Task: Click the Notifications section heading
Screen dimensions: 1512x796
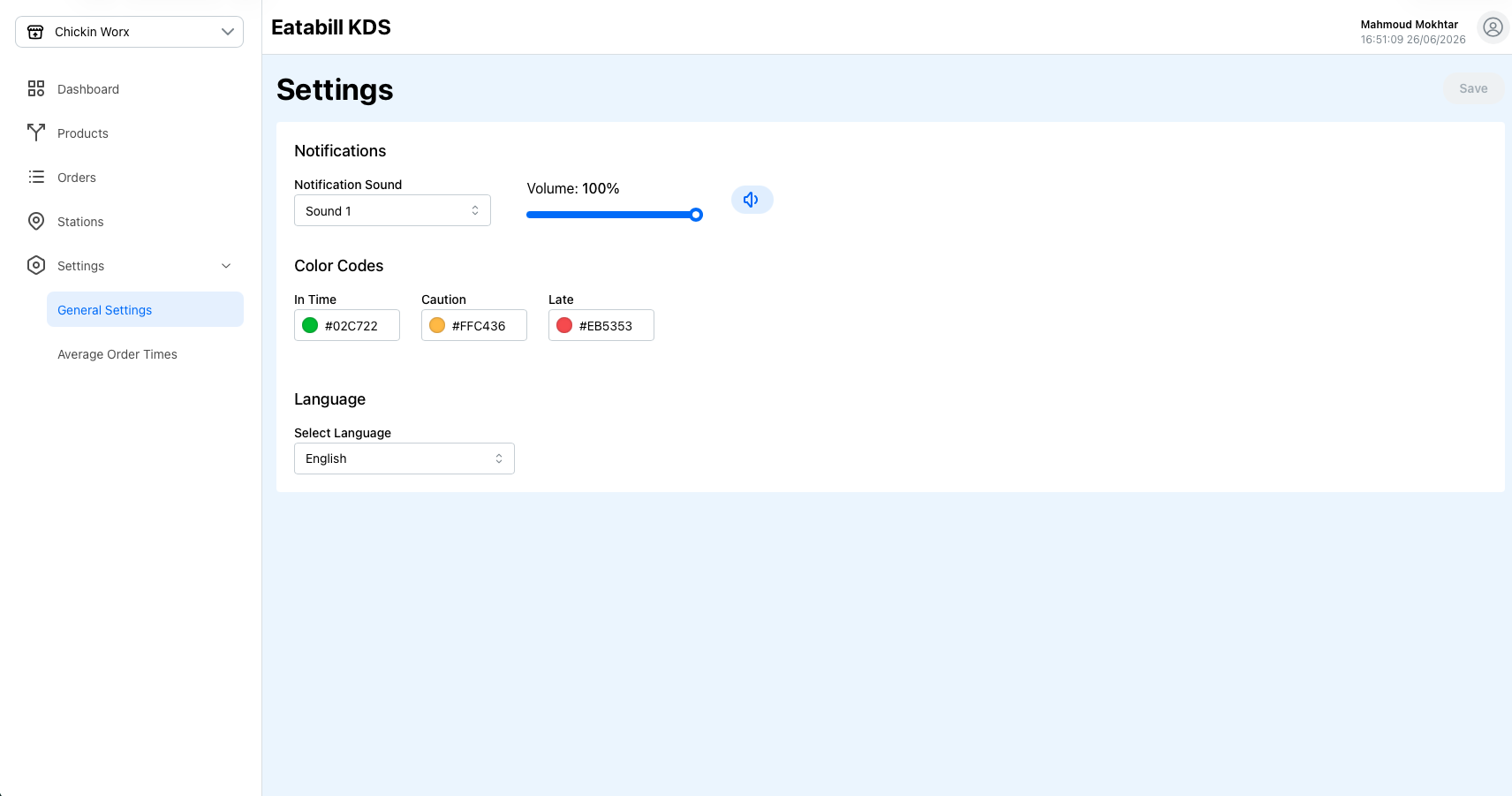Action: (340, 151)
